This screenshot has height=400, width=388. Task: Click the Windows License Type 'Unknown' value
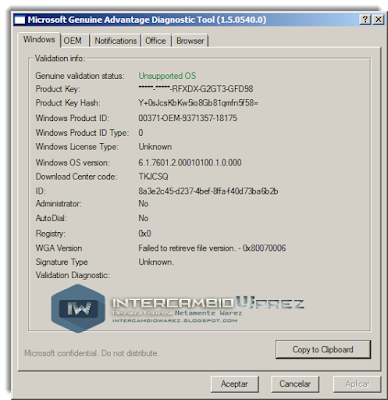pyautogui.click(x=155, y=147)
